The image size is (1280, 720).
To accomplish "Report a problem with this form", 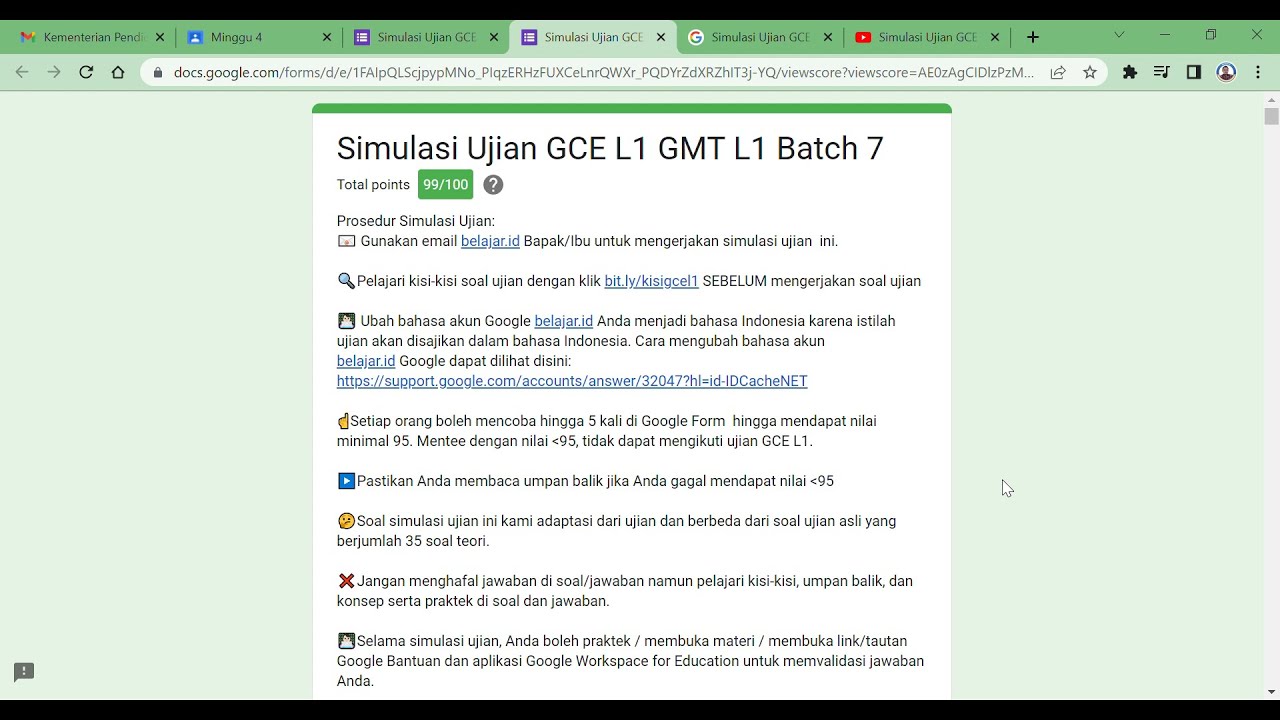I will click(24, 672).
